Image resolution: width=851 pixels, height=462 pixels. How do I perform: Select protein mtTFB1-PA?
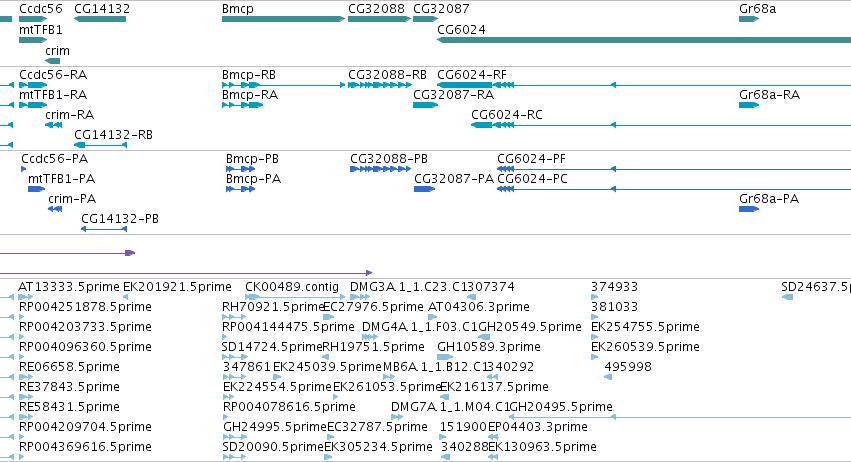(x=61, y=179)
